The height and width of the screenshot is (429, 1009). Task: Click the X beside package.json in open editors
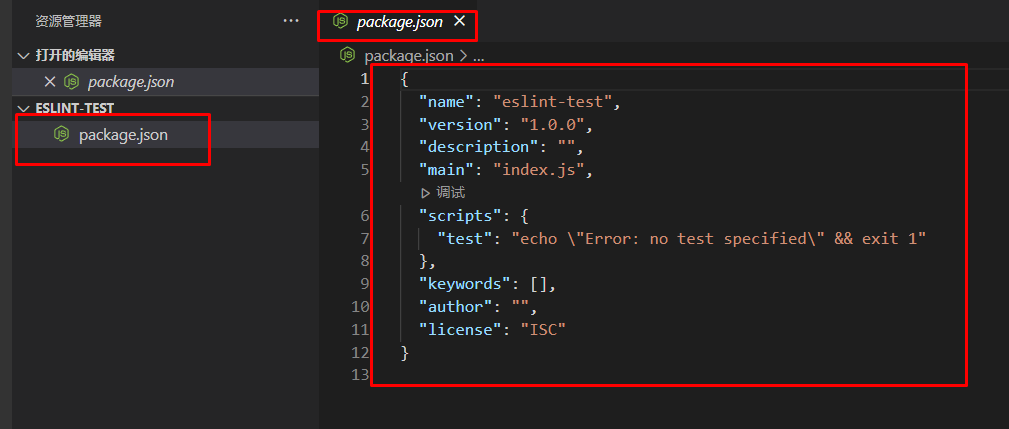[x=49, y=82]
